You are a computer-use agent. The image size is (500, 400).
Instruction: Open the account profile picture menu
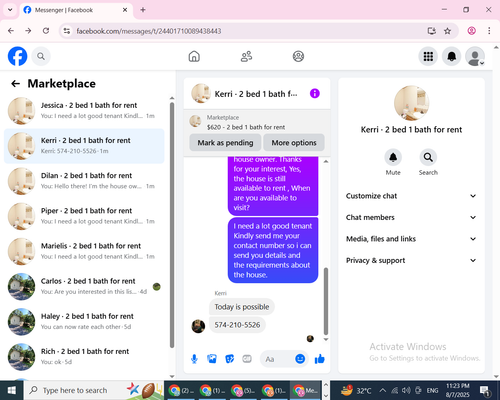[x=475, y=56]
